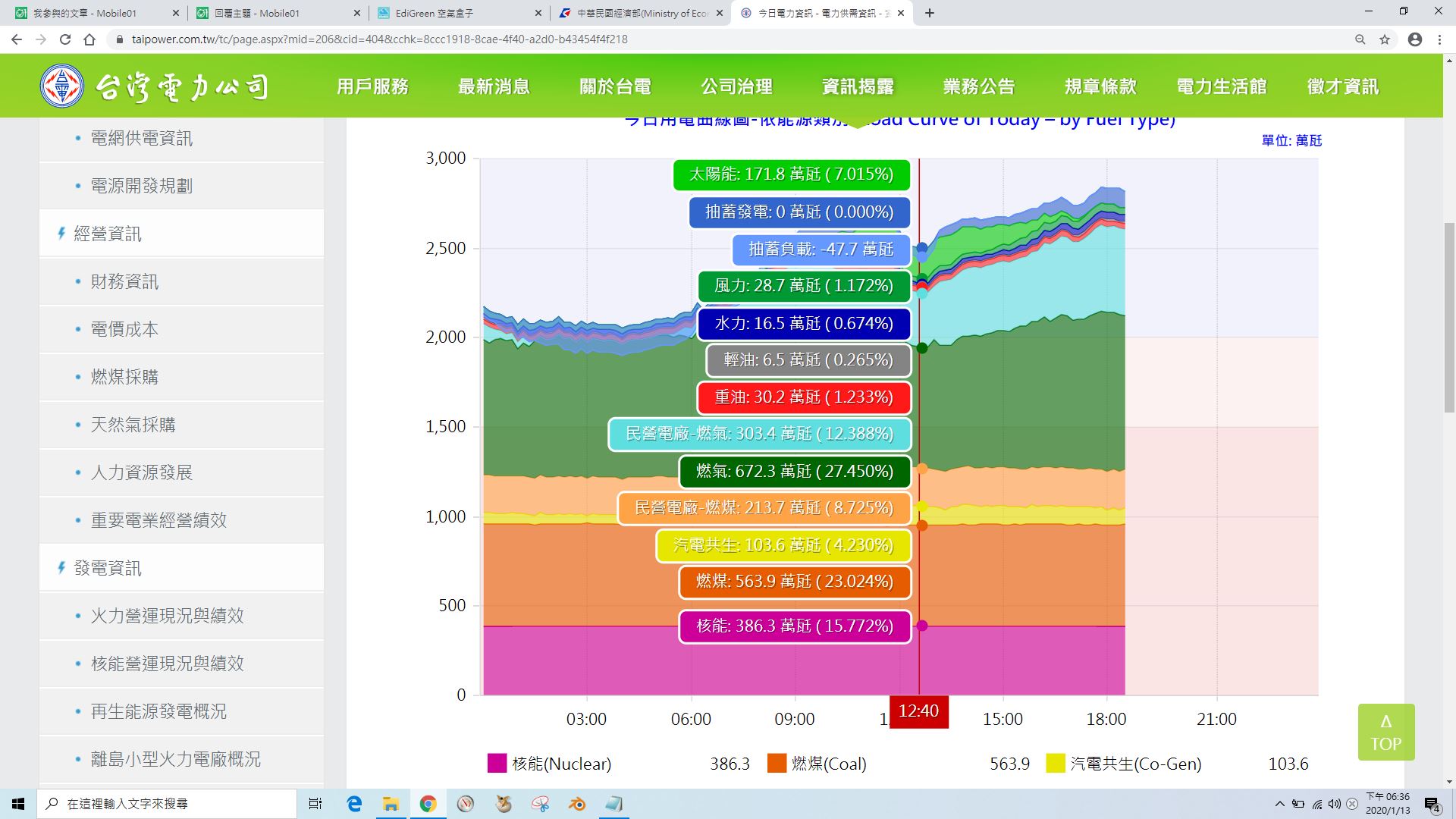
Task: Open Blender from taskbar
Action: 577,804
